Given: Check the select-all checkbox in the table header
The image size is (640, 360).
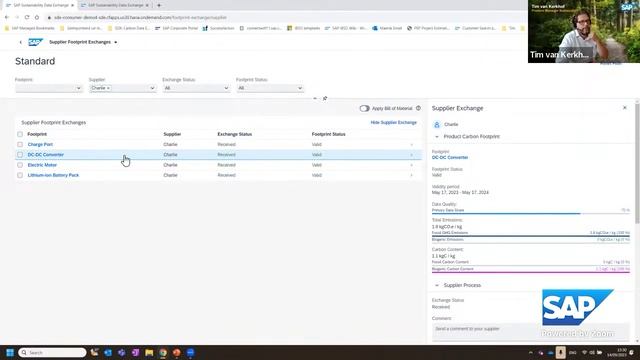Looking at the screenshot, I should (x=20, y=134).
